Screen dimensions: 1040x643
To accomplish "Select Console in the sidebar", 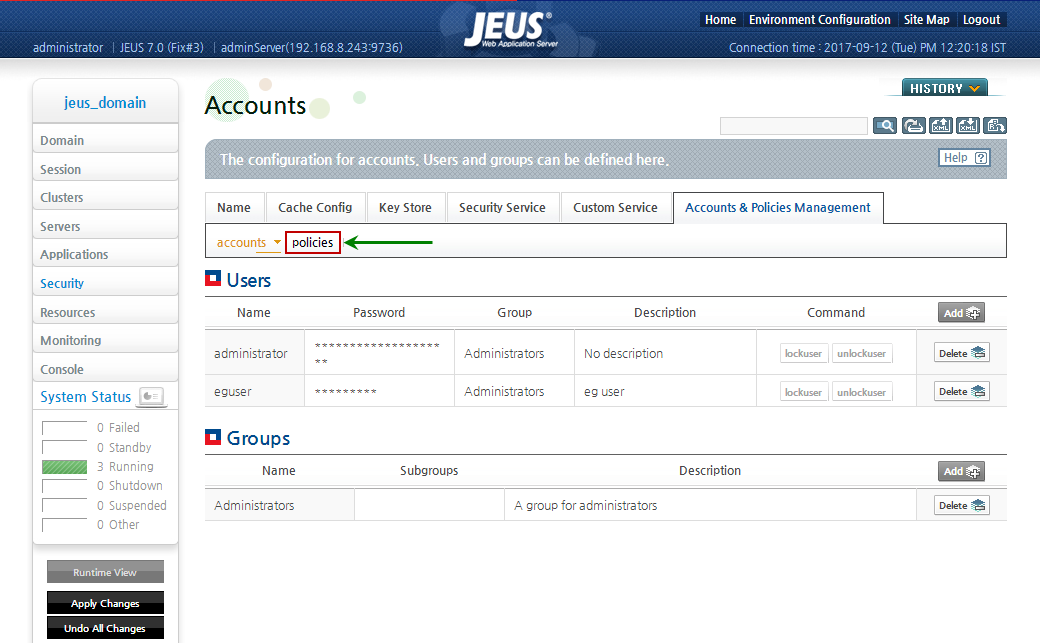I will pos(105,369).
